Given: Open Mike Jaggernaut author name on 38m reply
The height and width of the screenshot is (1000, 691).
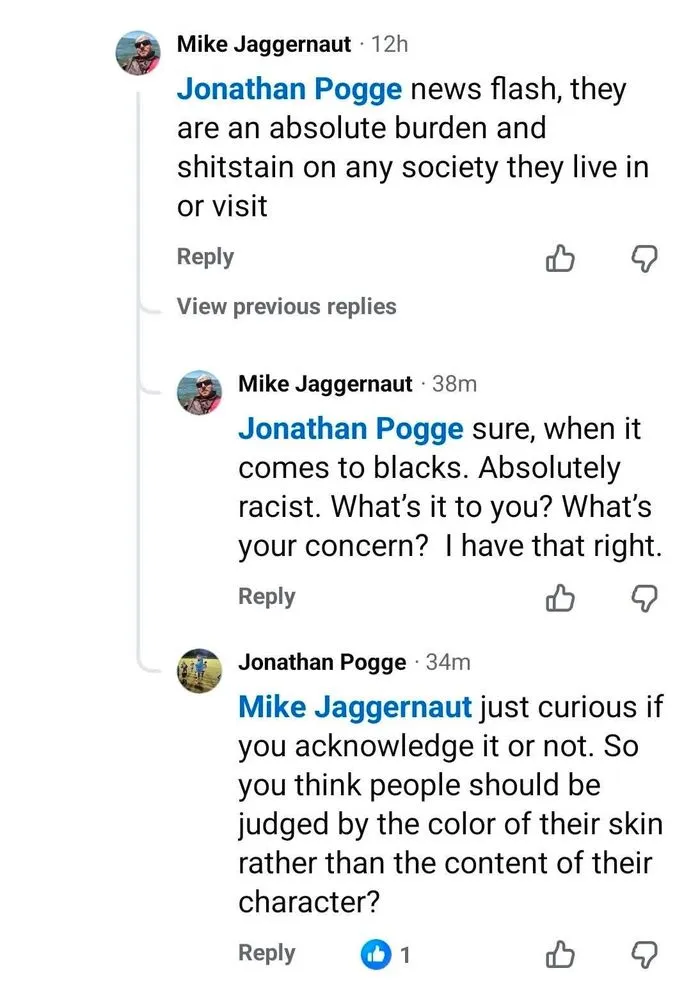Looking at the screenshot, I should (x=325, y=384).
